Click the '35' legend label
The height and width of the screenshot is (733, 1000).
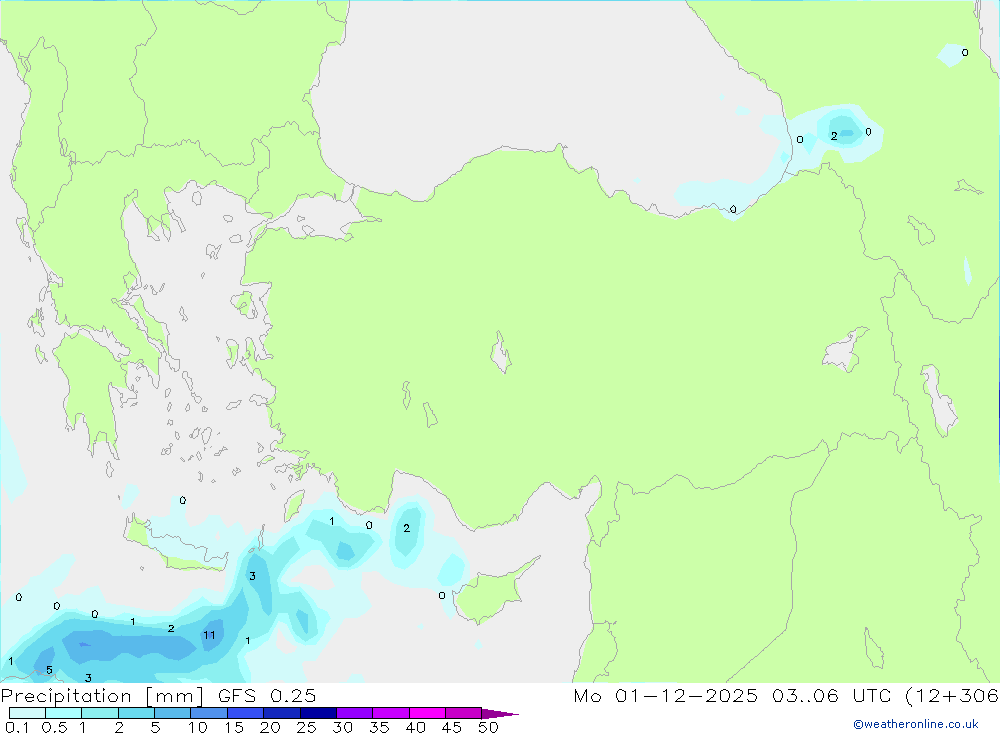point(379,727)
